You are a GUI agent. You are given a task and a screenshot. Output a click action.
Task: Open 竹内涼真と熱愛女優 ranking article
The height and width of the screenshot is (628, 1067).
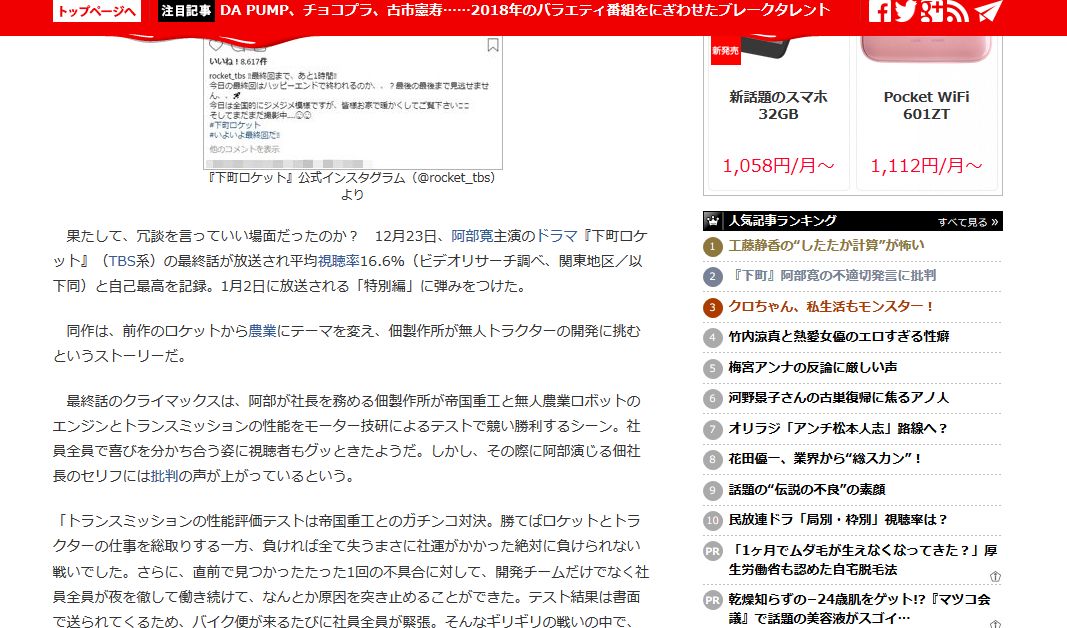point(838,336)
